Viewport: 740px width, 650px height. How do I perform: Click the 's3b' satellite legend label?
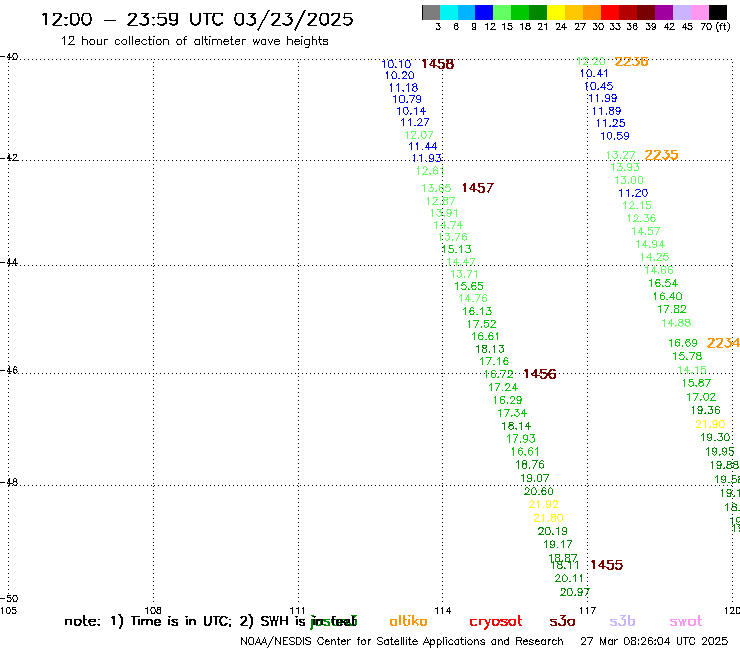tap(622, 621)
